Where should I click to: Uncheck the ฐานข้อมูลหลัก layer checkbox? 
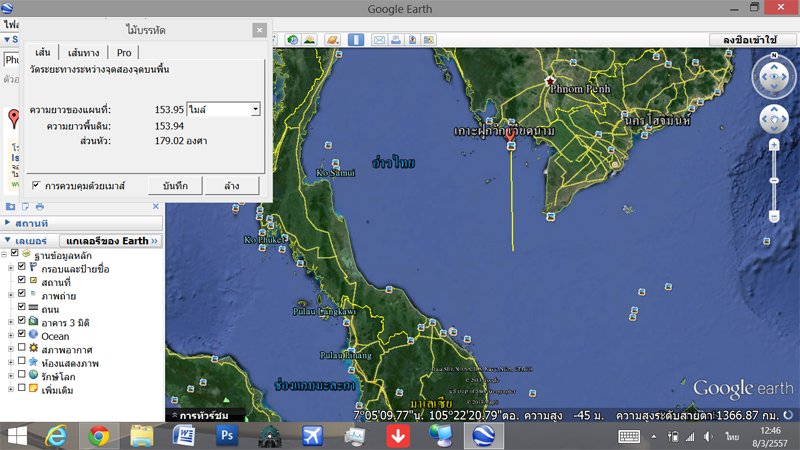click(x=15, y=253)
